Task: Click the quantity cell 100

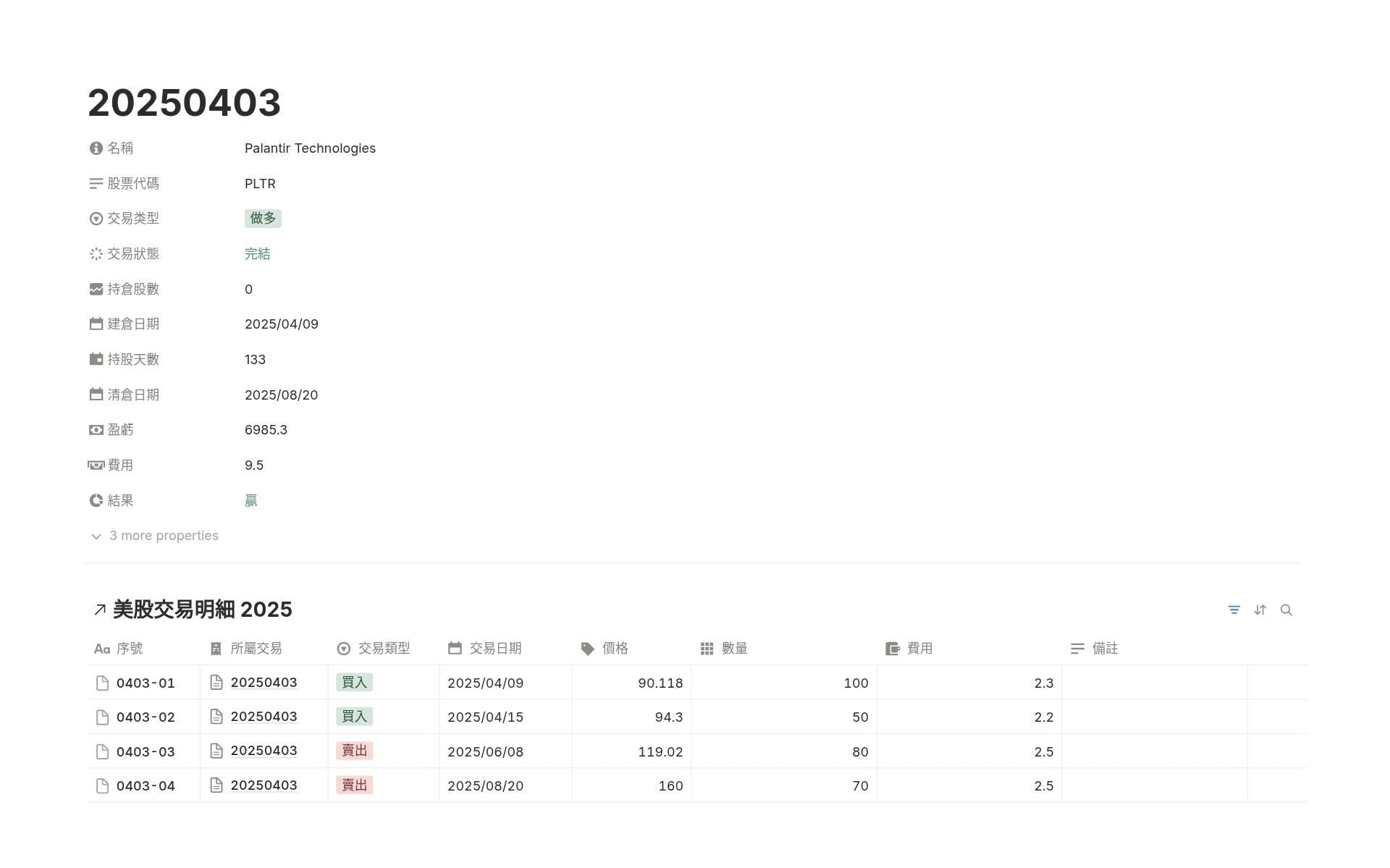Action: point(784,683)
